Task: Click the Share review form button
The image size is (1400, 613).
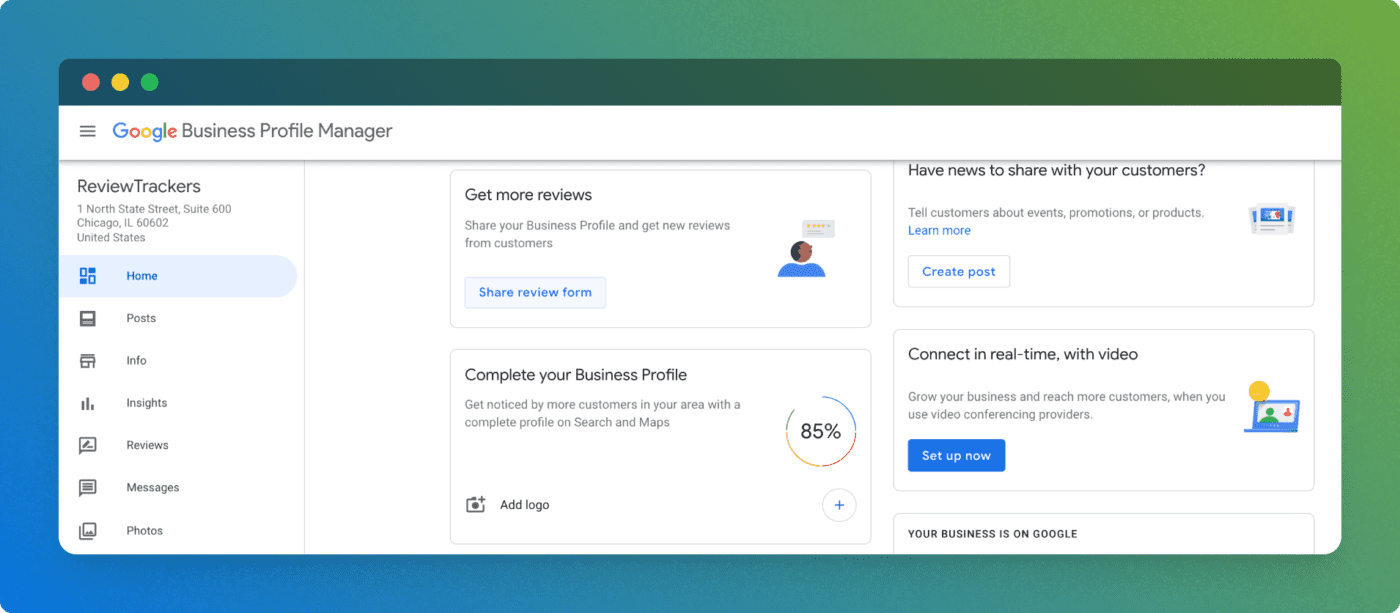Action: click(535, 292)
